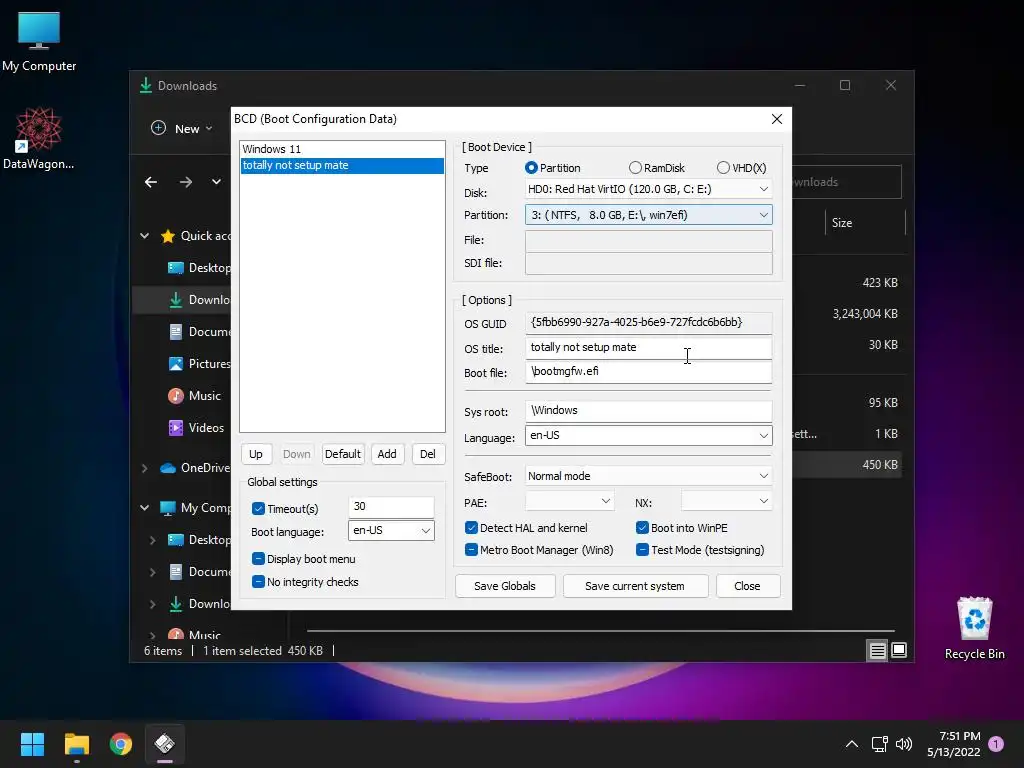Click the Sys root input field
This screenshot has height=768, width=1024.
coord(648,411)
